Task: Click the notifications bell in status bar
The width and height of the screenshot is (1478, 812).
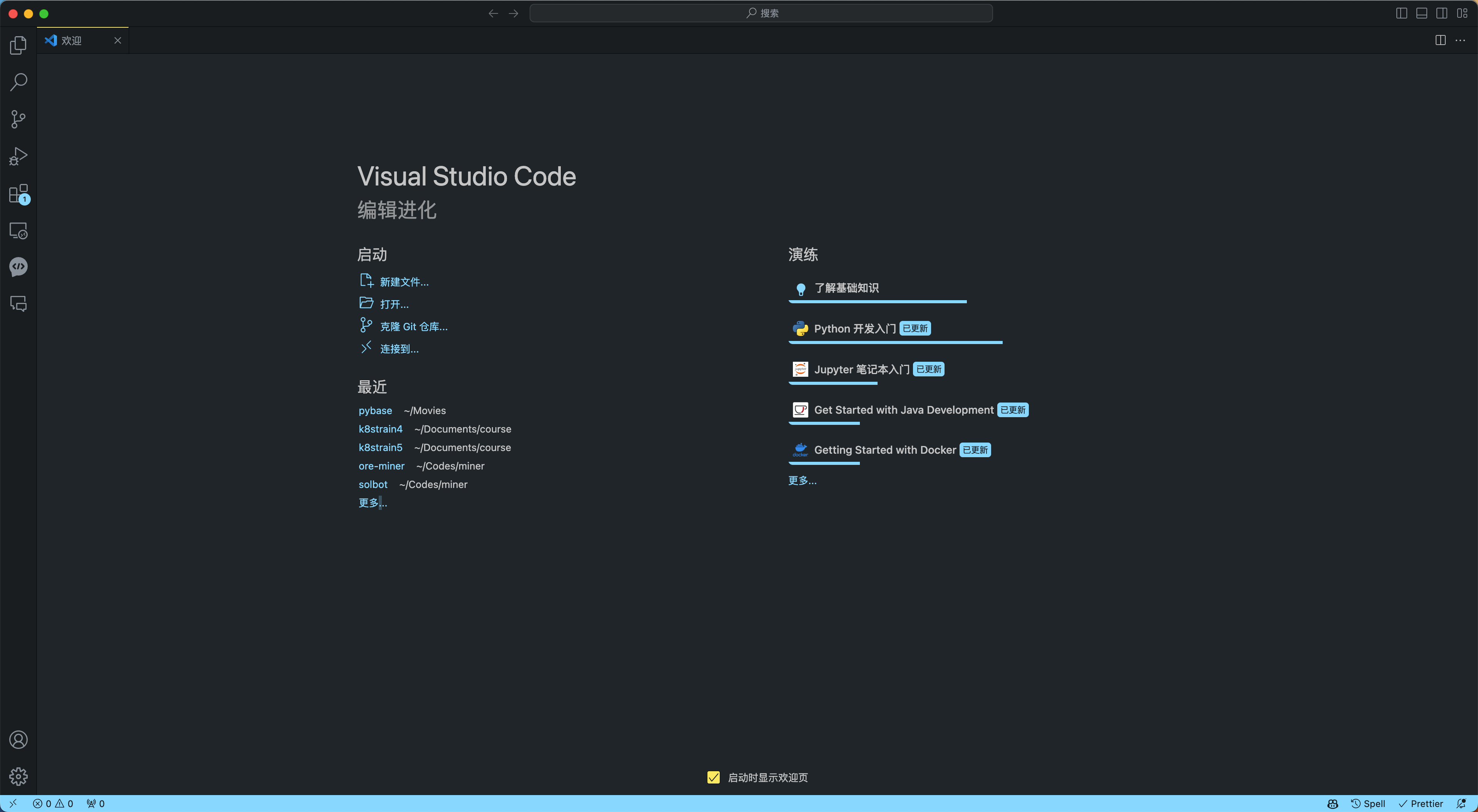Action: (1461, 804)
